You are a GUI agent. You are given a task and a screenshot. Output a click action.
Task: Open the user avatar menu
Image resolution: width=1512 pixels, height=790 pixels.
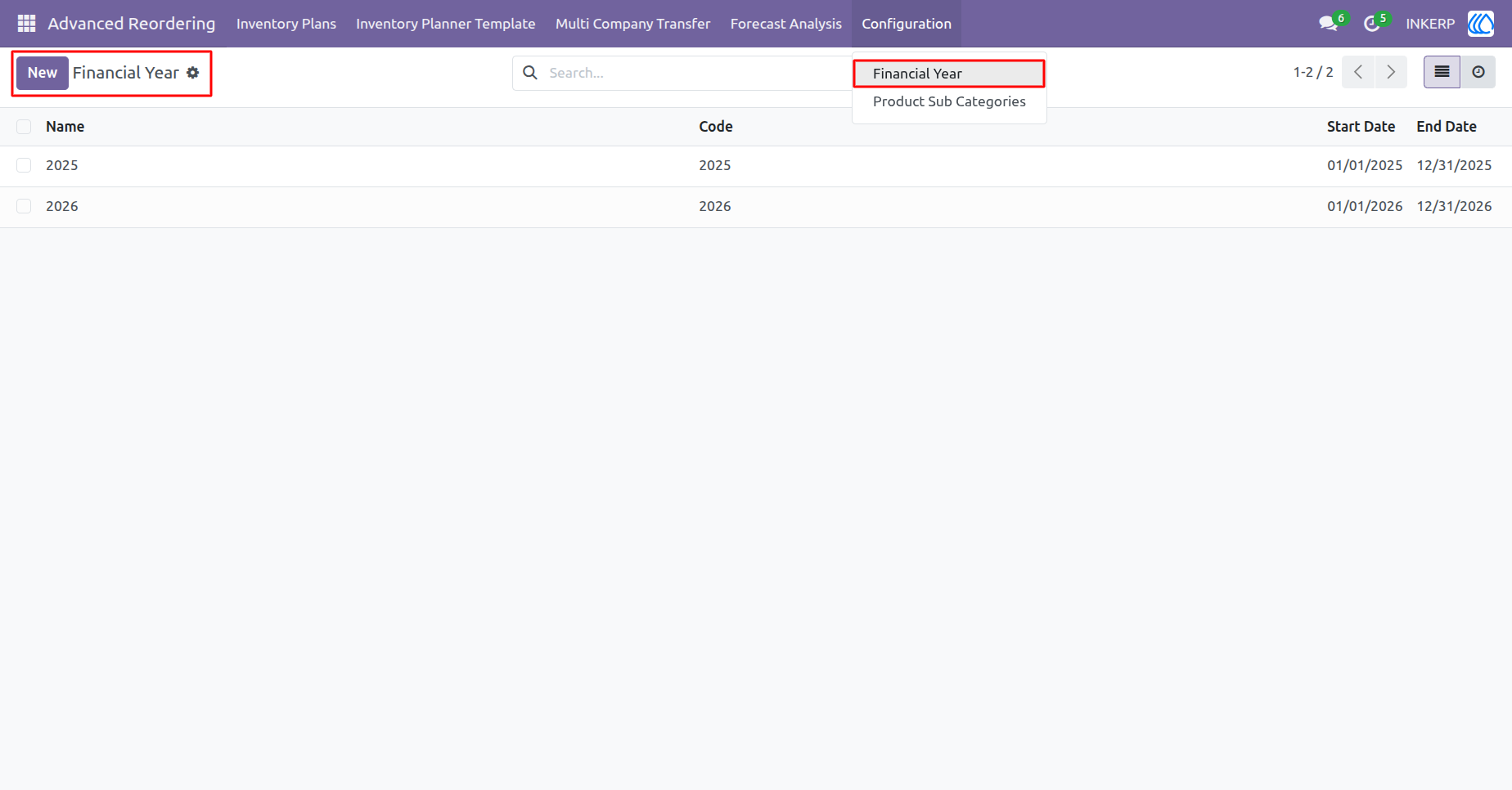coord(1481,24)
